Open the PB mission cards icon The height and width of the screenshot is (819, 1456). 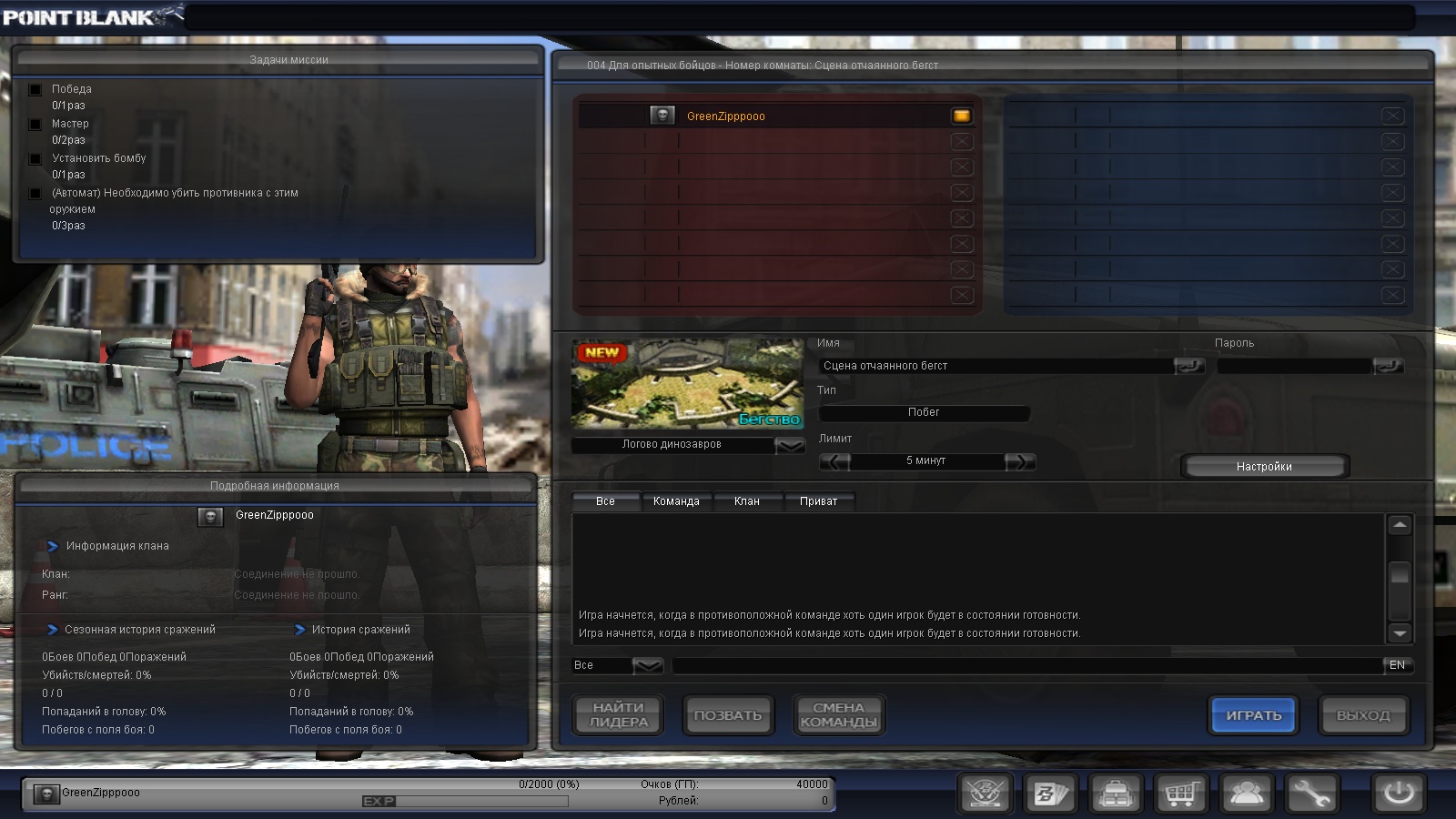coord(1051,794)
